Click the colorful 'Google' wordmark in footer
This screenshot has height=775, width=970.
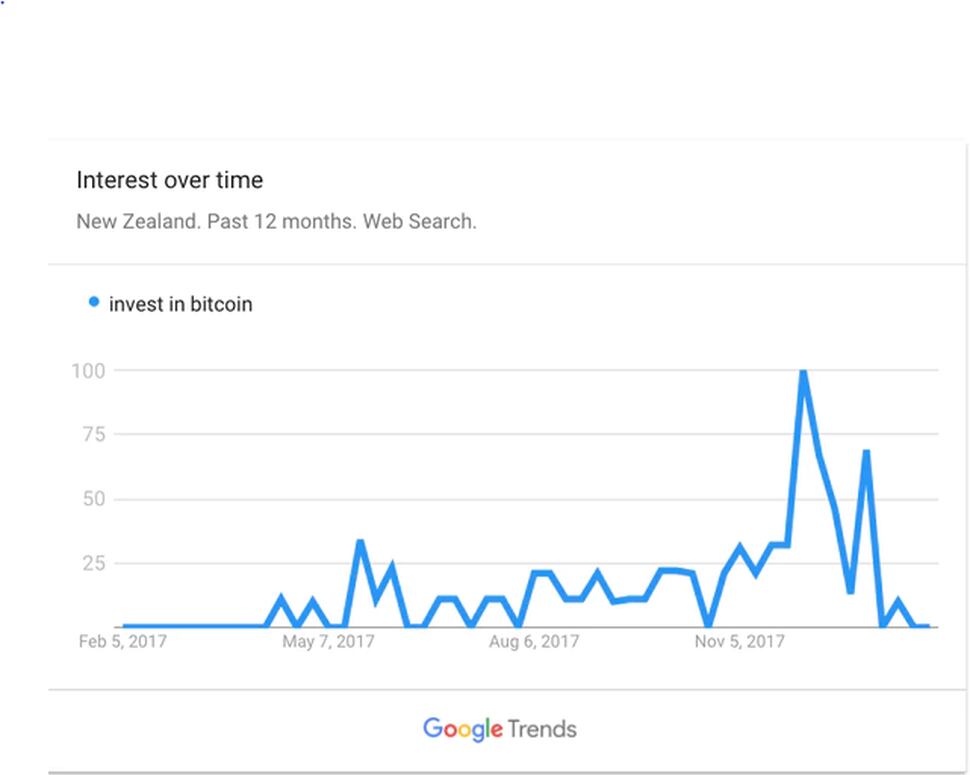(x=463, y=729)
